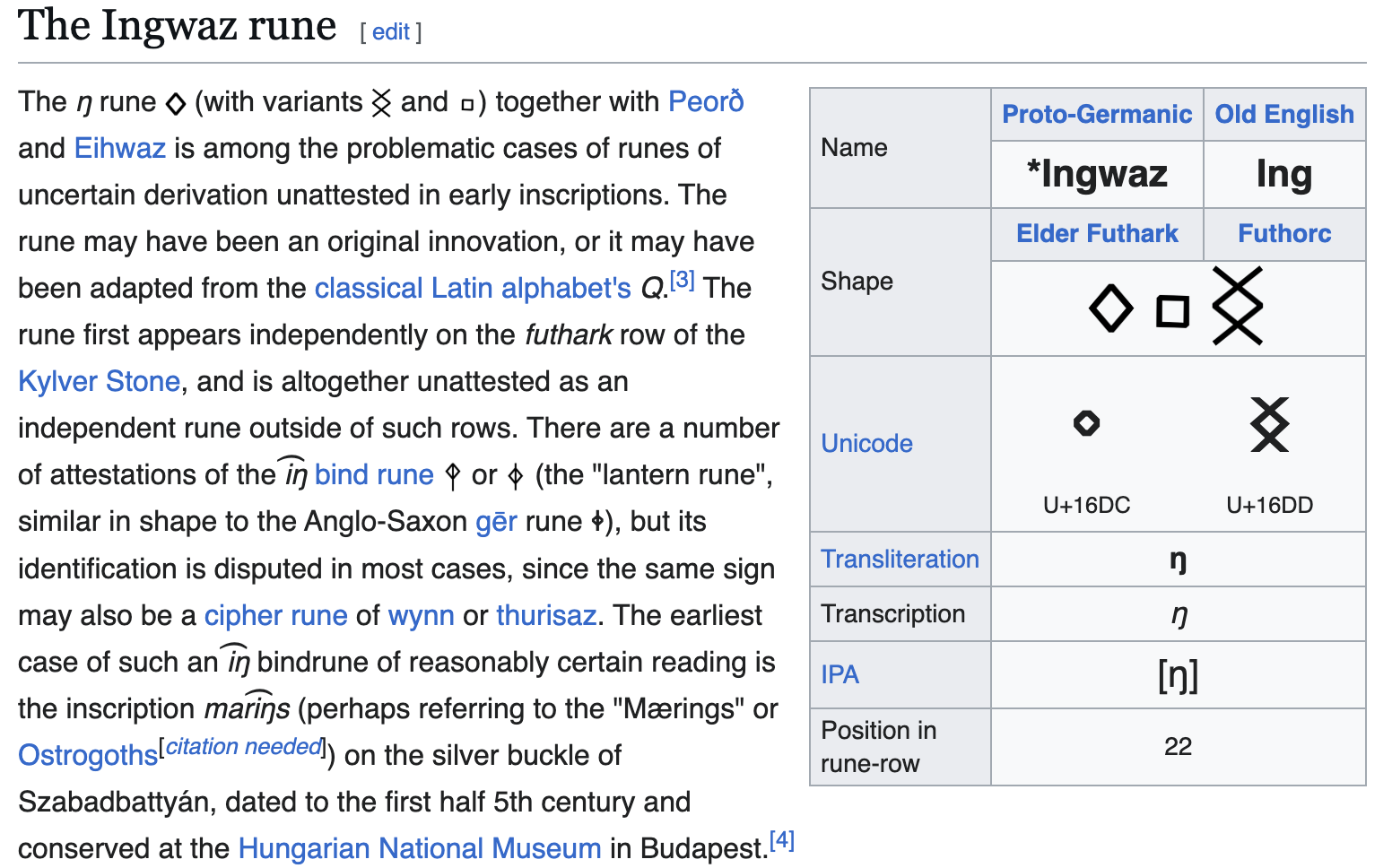This screenshot has width=1392, height=868.
Task: Click the citation needed tag
Action: tap(244, 746)
